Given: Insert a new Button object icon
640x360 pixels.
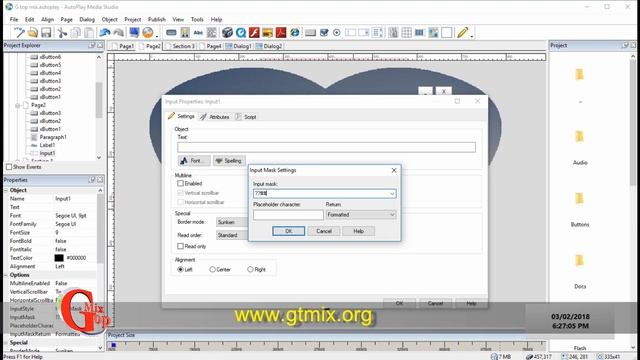Looking at the screenshot, I should 171,33.
